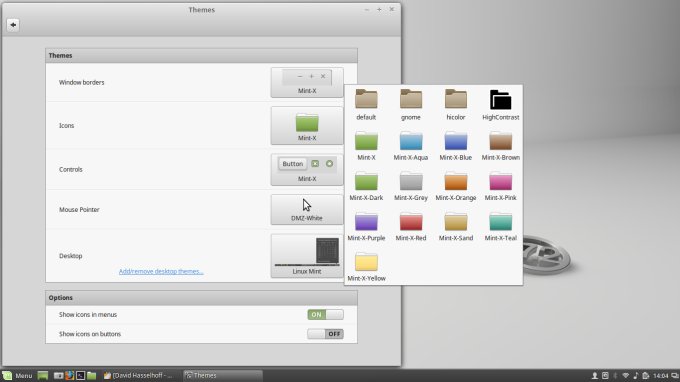The image size is (680, 382).
Task: Pick the Mint-X-Orange icon theme
Action: (456, 186)
